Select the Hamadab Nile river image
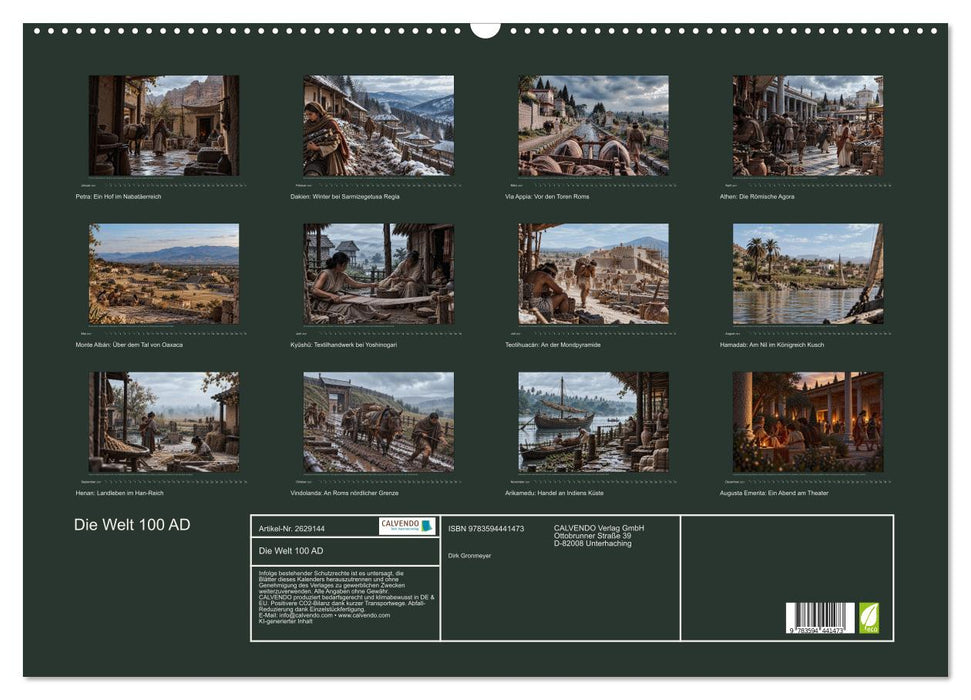Image resolution: width=971 pixels, height=700 pixels. pos(808,274)
